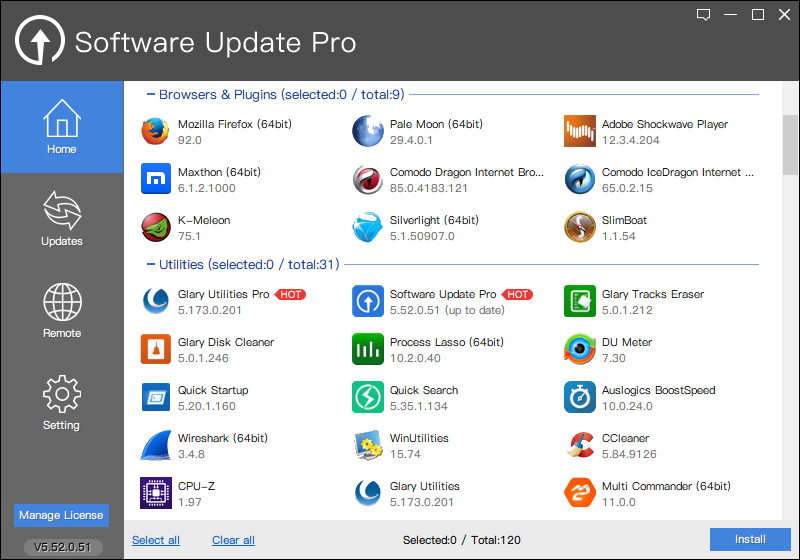Select the Maxthon browser icon

click(x=156, y=179)
